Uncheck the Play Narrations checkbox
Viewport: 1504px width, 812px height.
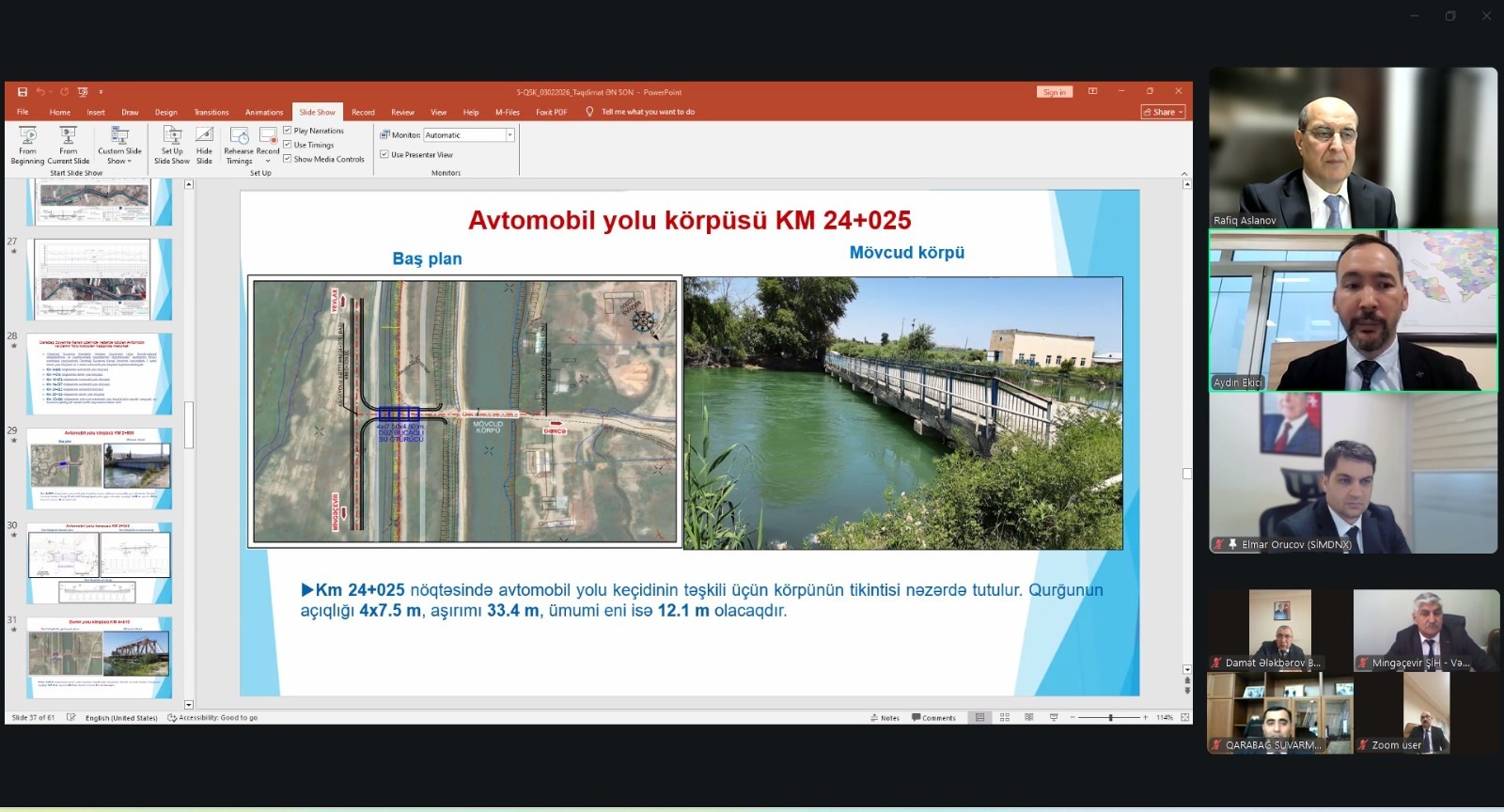pos(288,131)
